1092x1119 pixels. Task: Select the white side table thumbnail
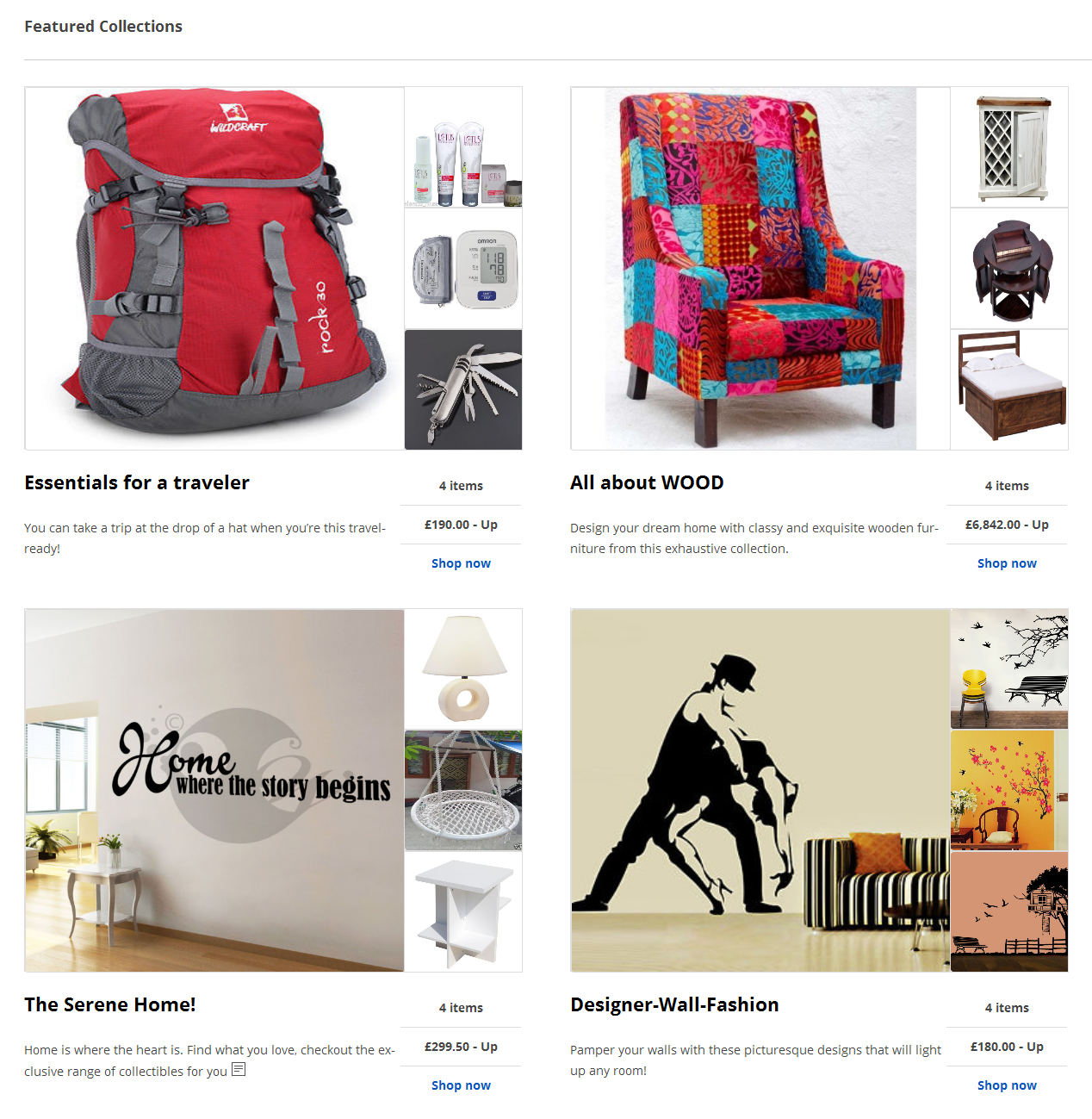click(463, 911)
